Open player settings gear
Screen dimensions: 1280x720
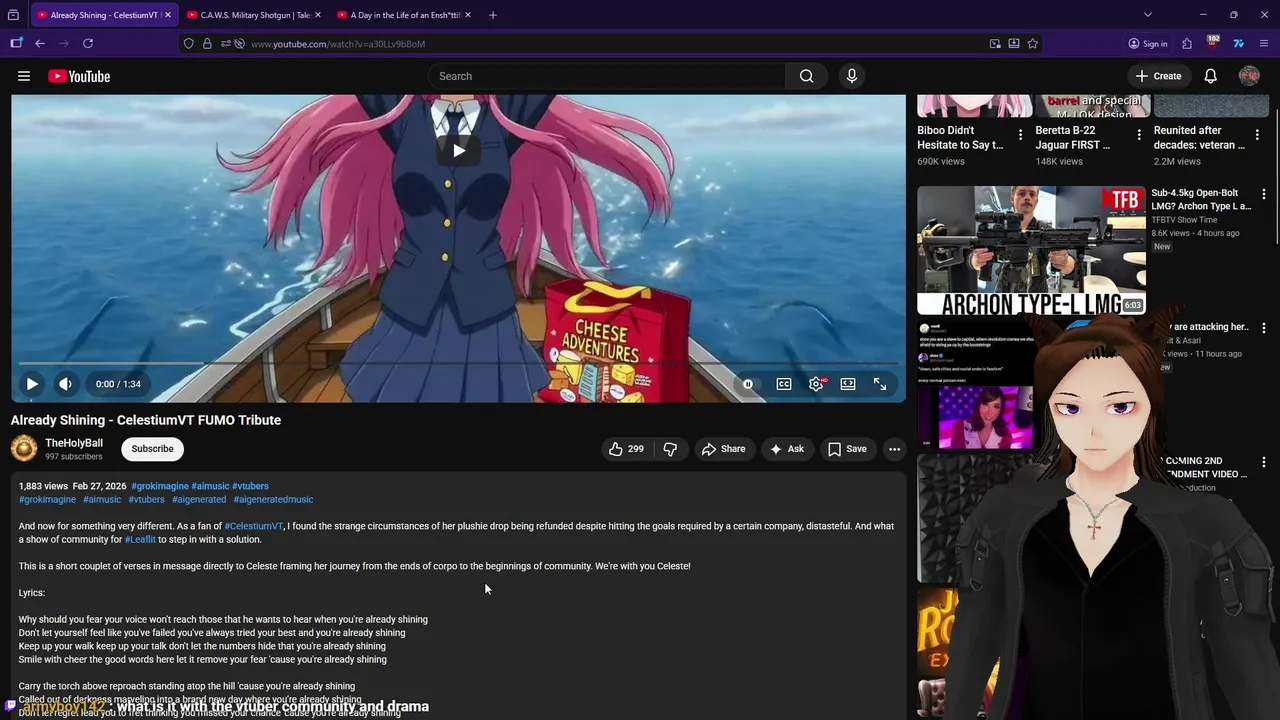pyautogui.click(x=816, y=384)
